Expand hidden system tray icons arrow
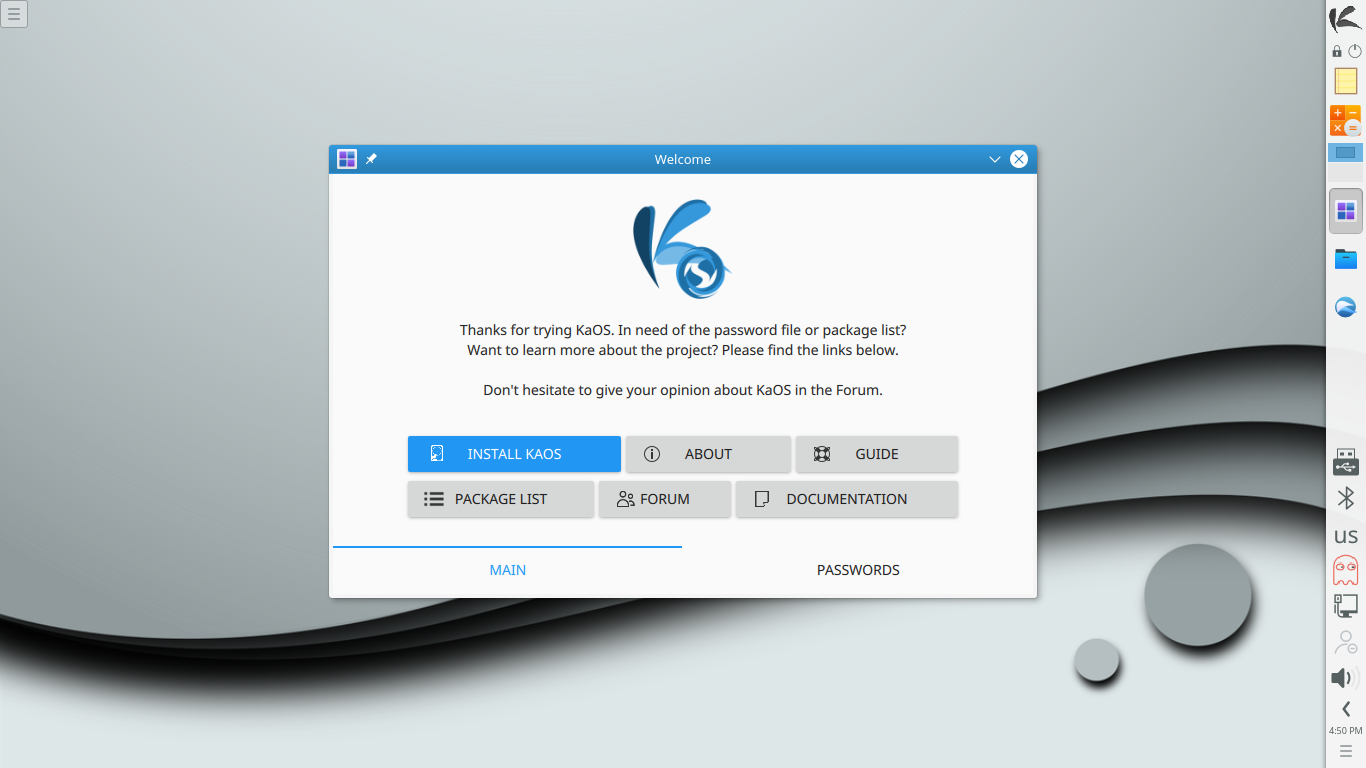This screenshot has width=1366, height=768. tap(1346, 709)
